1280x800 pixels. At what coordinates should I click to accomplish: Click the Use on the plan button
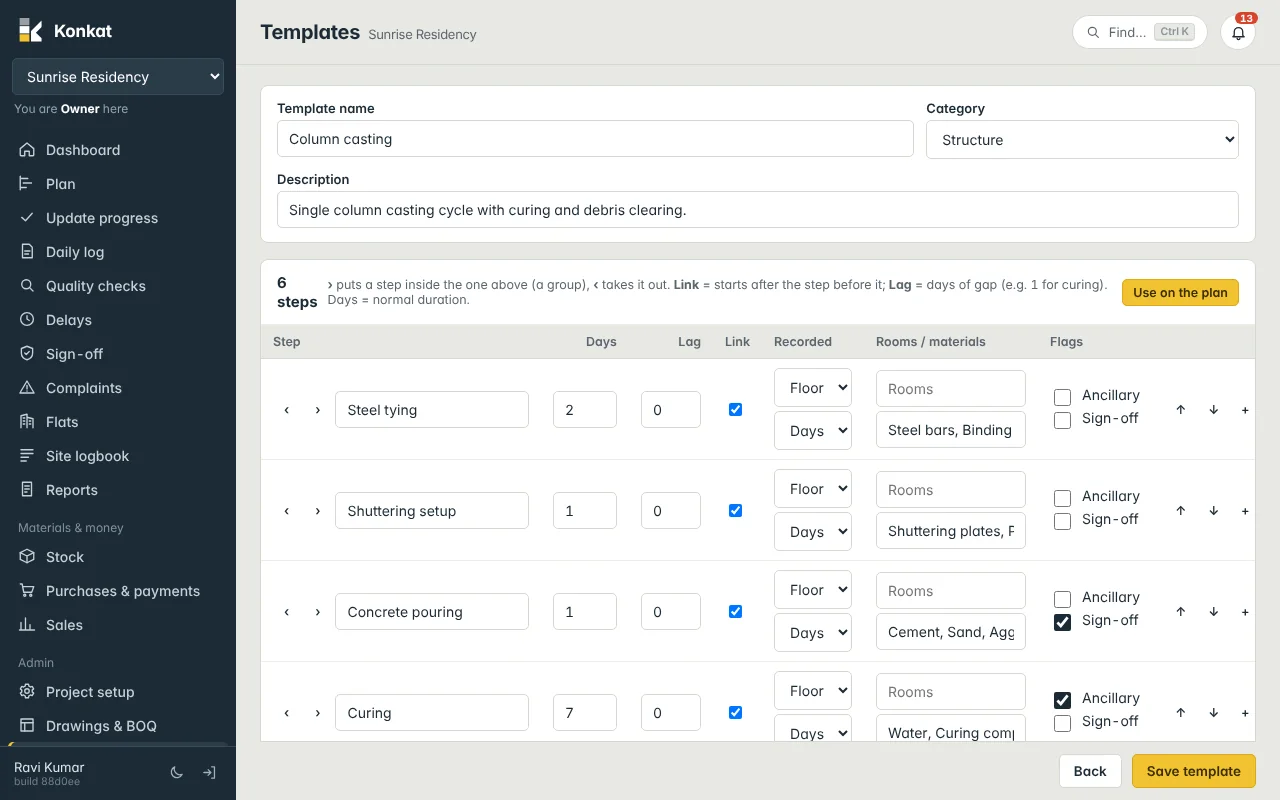click(x=1180, y=293)
